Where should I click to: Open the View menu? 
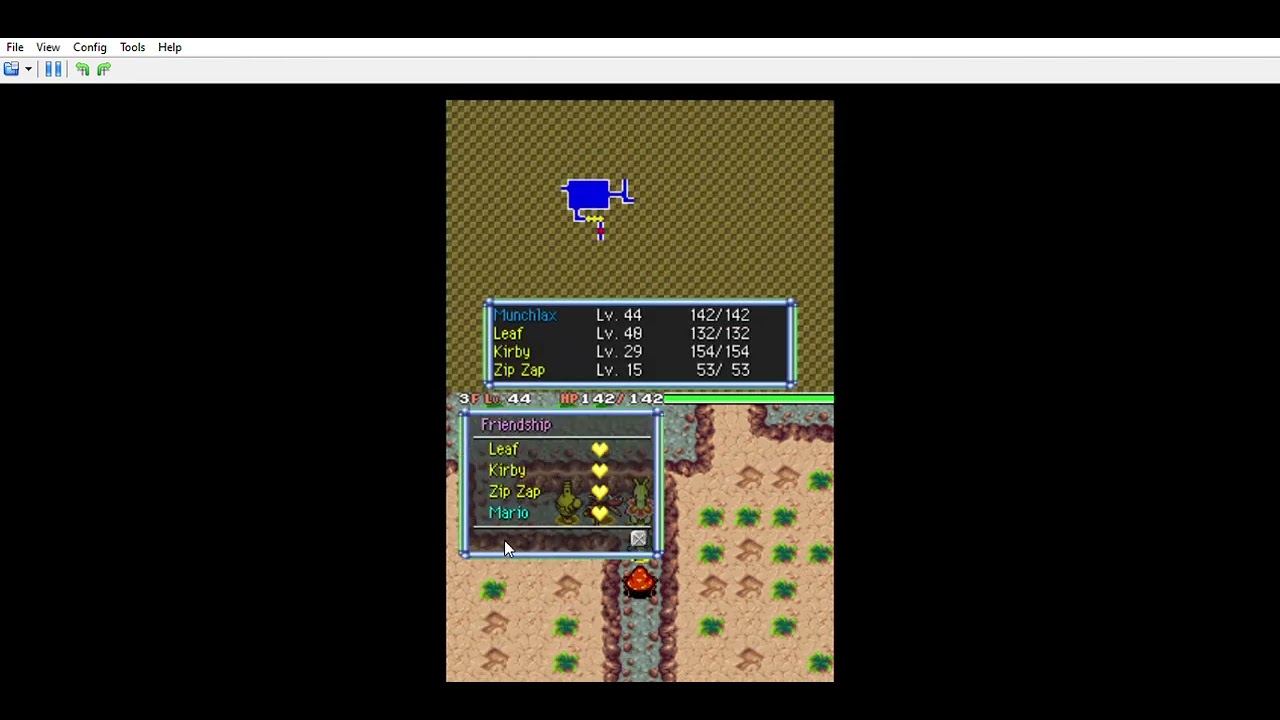[x=48, y=47]
